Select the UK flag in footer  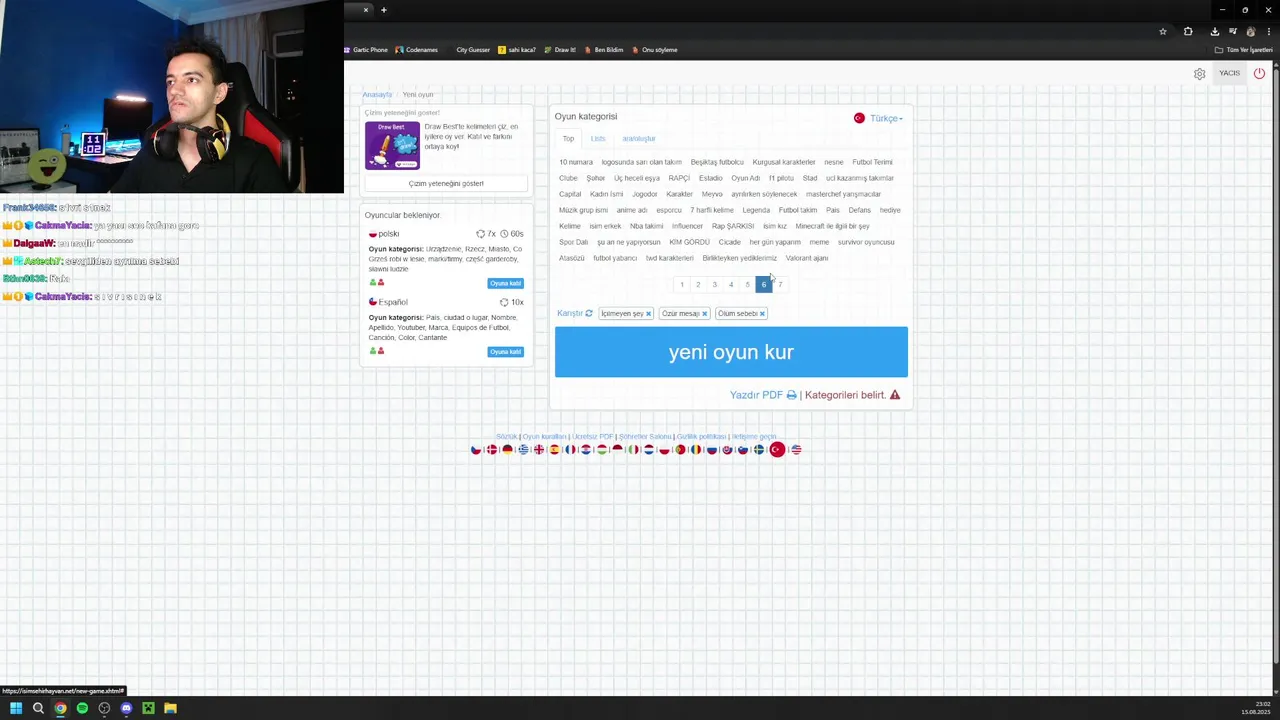click(x=539, y=450)
